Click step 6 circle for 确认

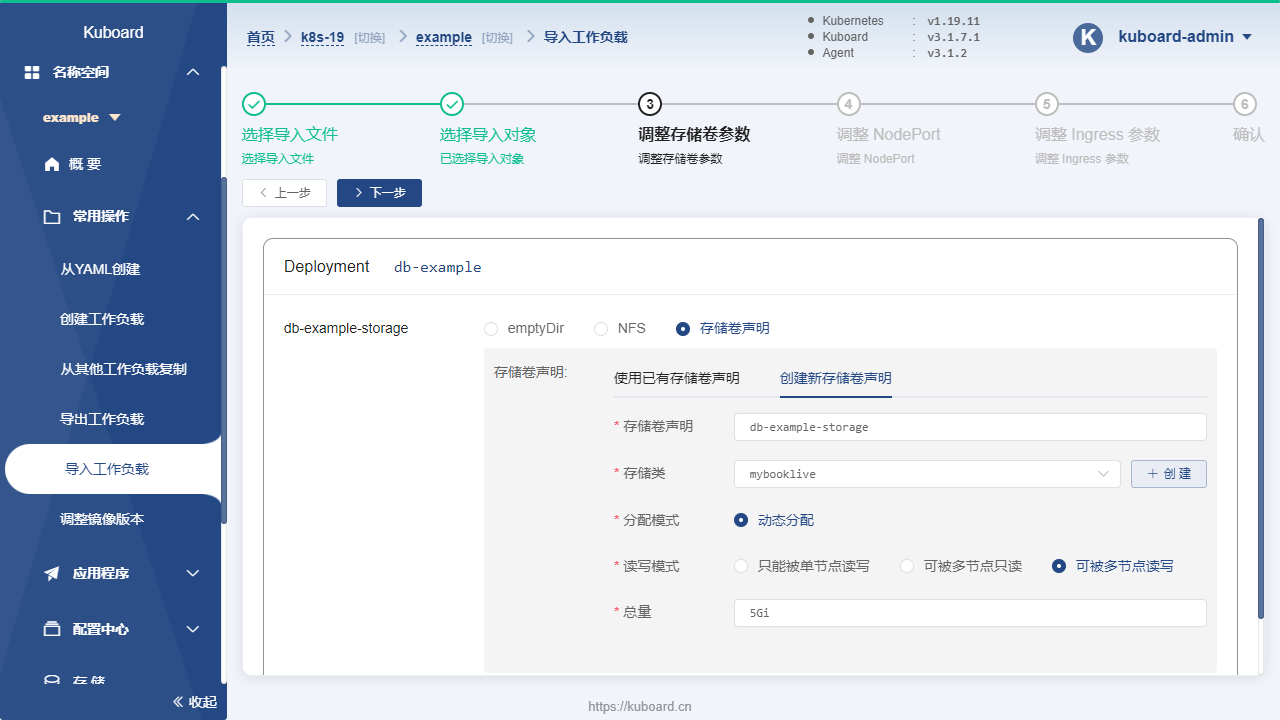pos(1244,104)
